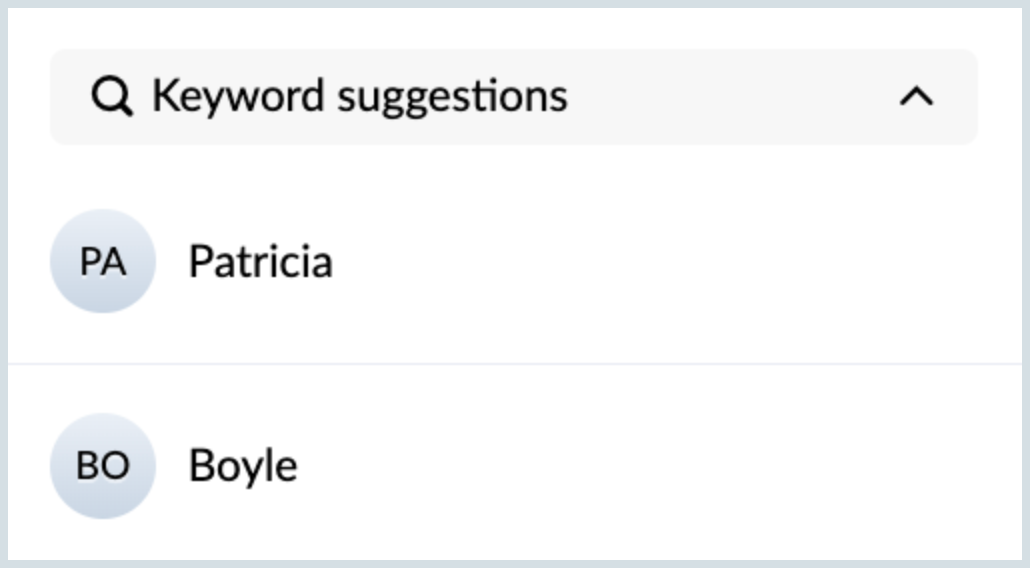The image size is (1030, 568).
Task: Click the Keyword suggestions title text
Action: (360, 97)
